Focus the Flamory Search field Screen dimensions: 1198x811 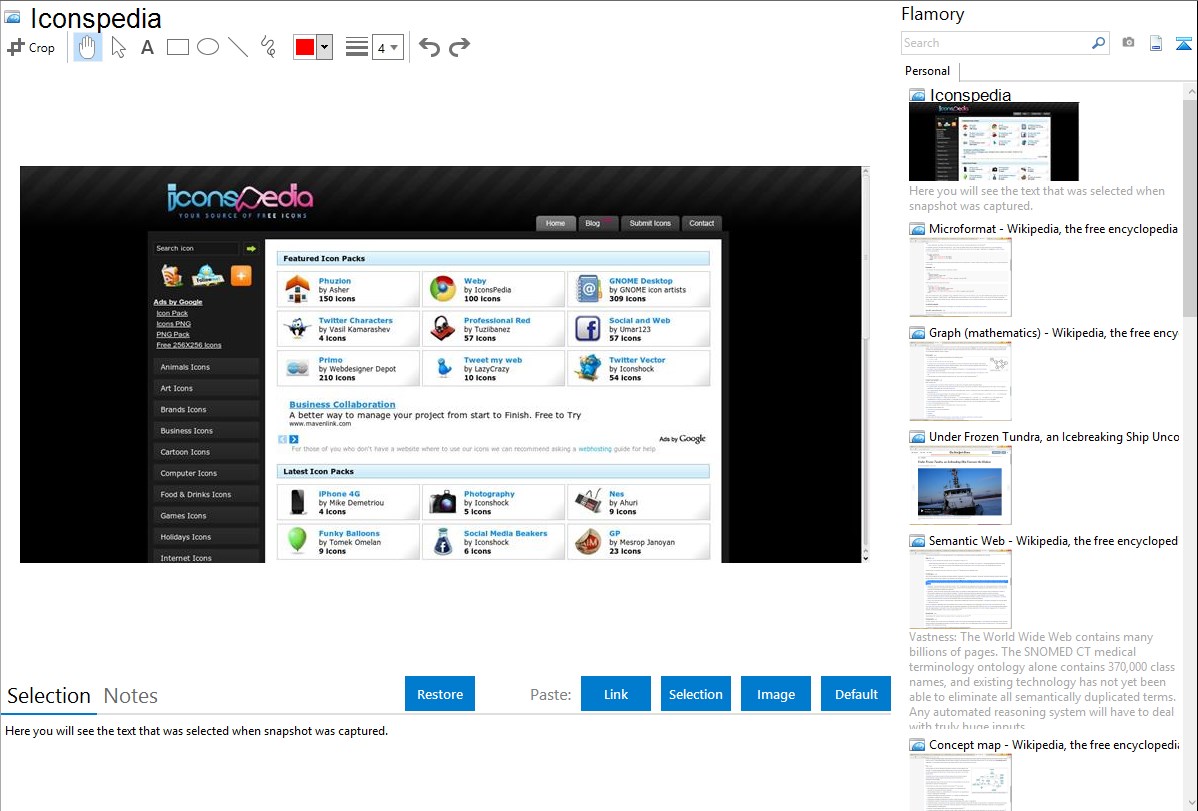coord(996,43)
